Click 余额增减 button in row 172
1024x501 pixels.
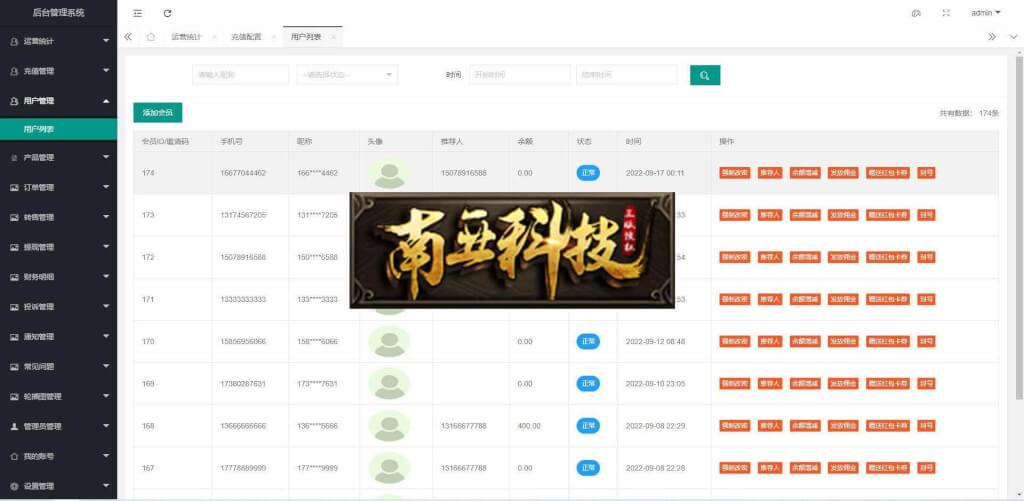coord(805,257)
